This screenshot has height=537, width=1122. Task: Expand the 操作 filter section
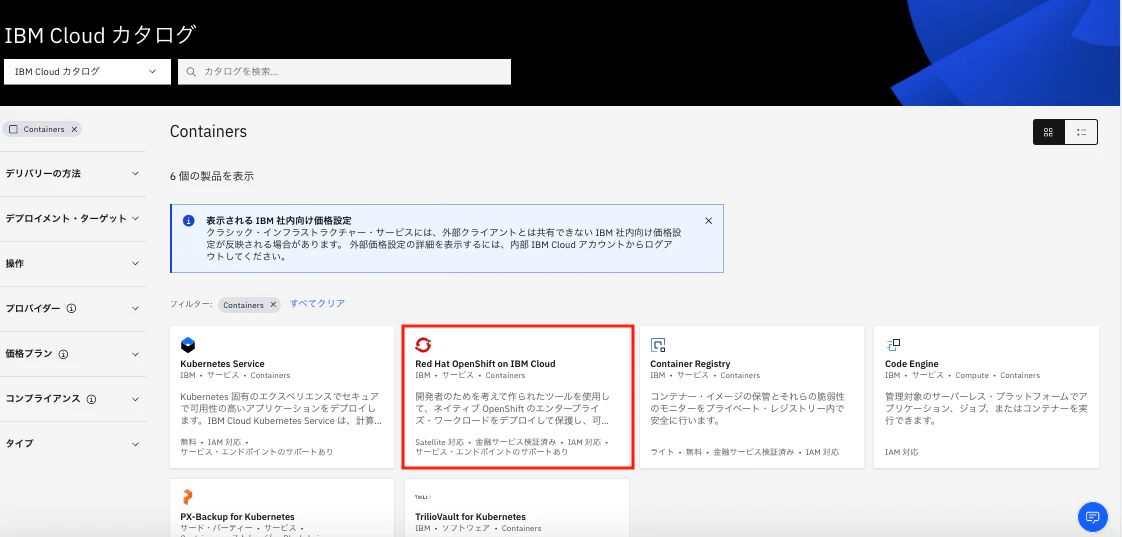tap(73, 263)
